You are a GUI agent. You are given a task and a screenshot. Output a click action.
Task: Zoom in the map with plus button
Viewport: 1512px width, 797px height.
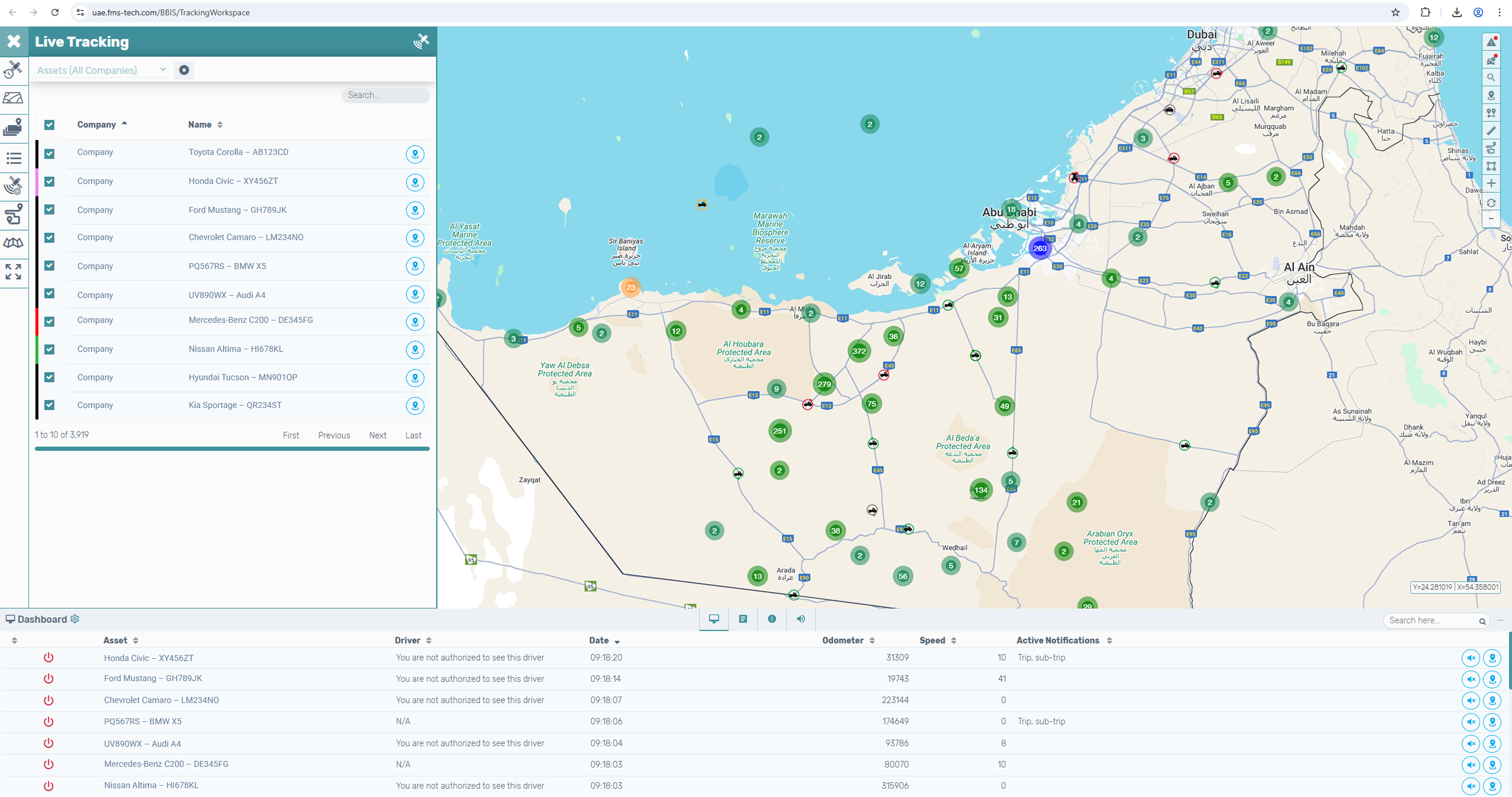click(x=1491, y=184)
